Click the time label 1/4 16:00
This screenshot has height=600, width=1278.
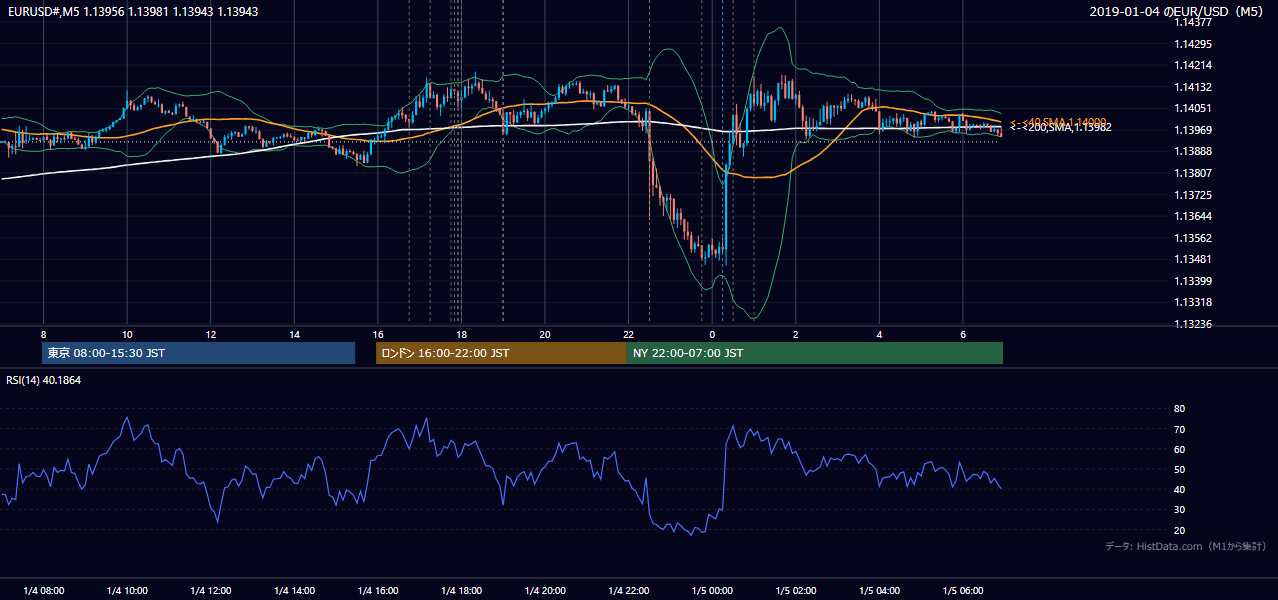pos(377,591)
